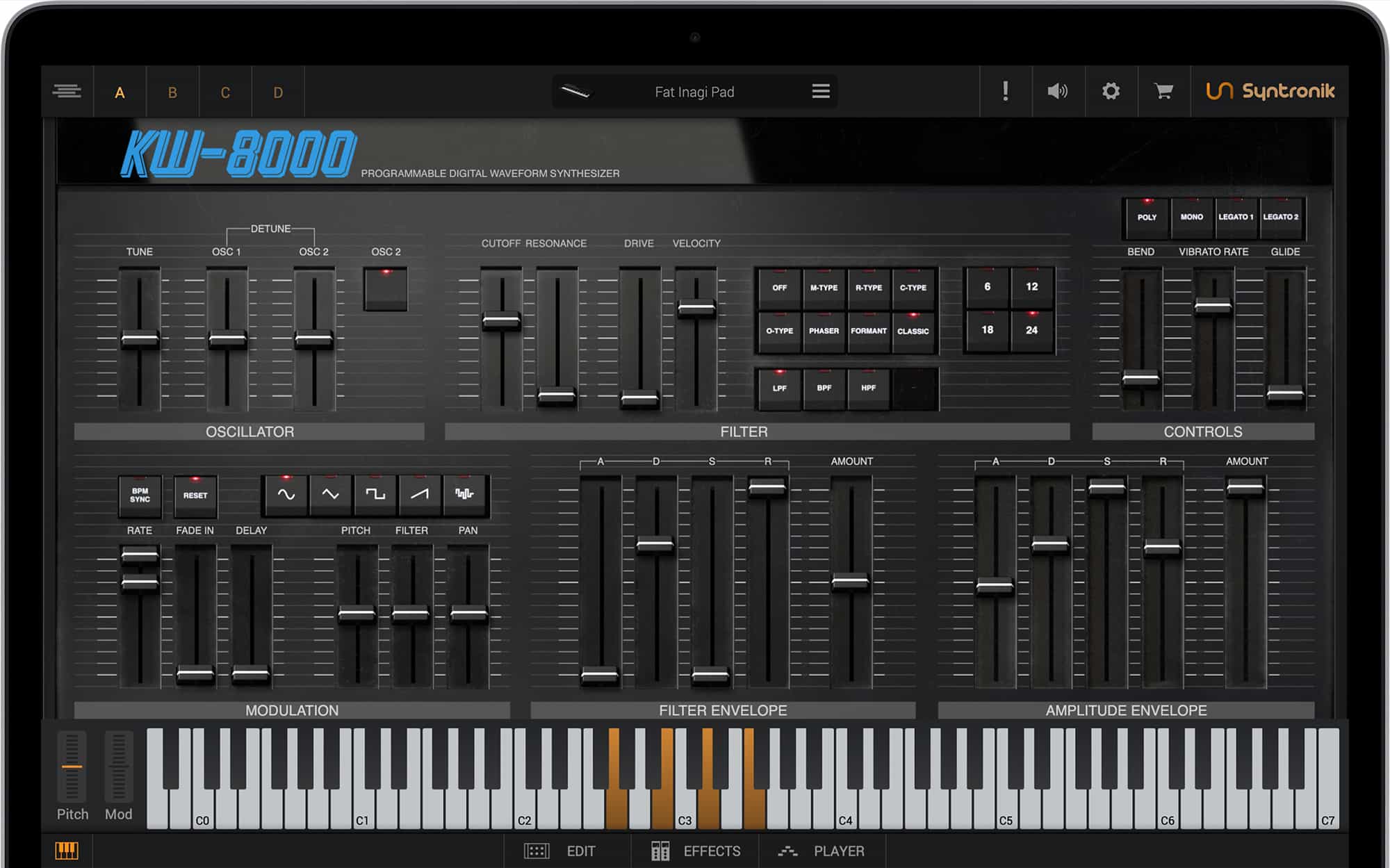Click the filter envelope AMOUNT slider handle
Image resolution: width=1390 pixels, height=868 pixels.
pos(851,582)
